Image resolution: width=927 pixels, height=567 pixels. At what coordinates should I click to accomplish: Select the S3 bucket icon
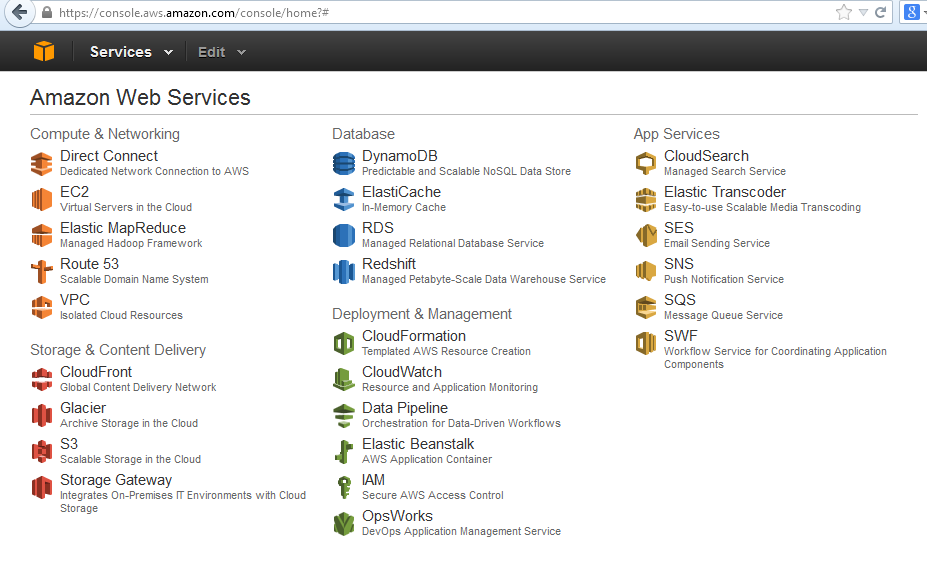41,452
